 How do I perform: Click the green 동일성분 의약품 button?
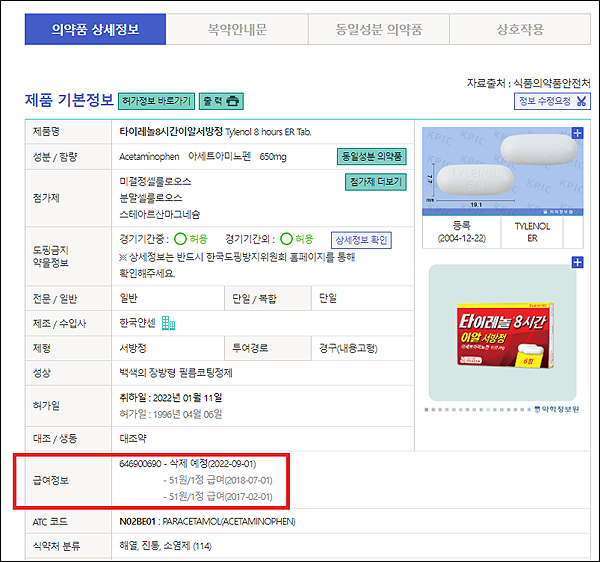click(372, 156)
